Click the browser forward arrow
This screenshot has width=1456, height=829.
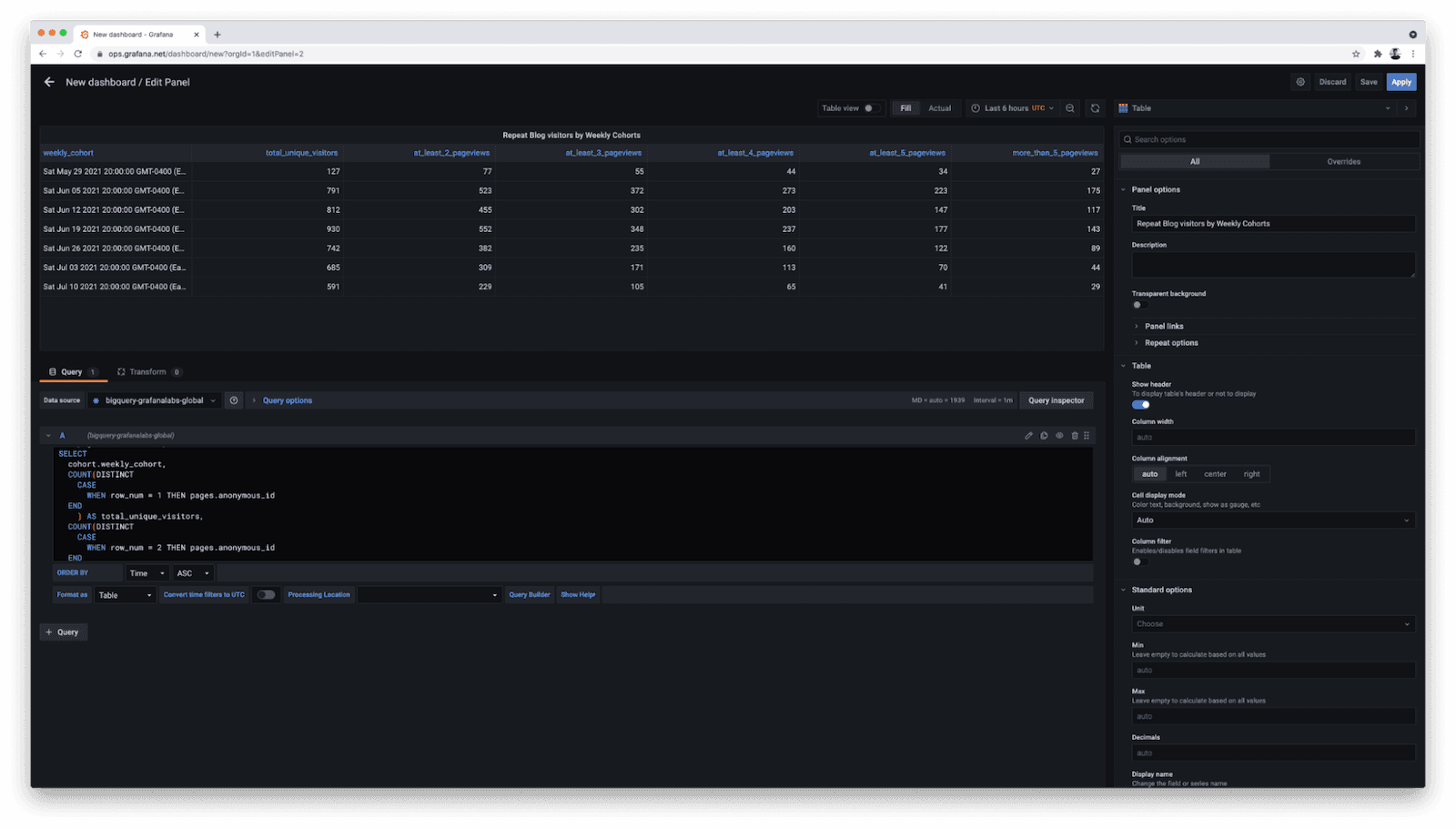(60, 54)
